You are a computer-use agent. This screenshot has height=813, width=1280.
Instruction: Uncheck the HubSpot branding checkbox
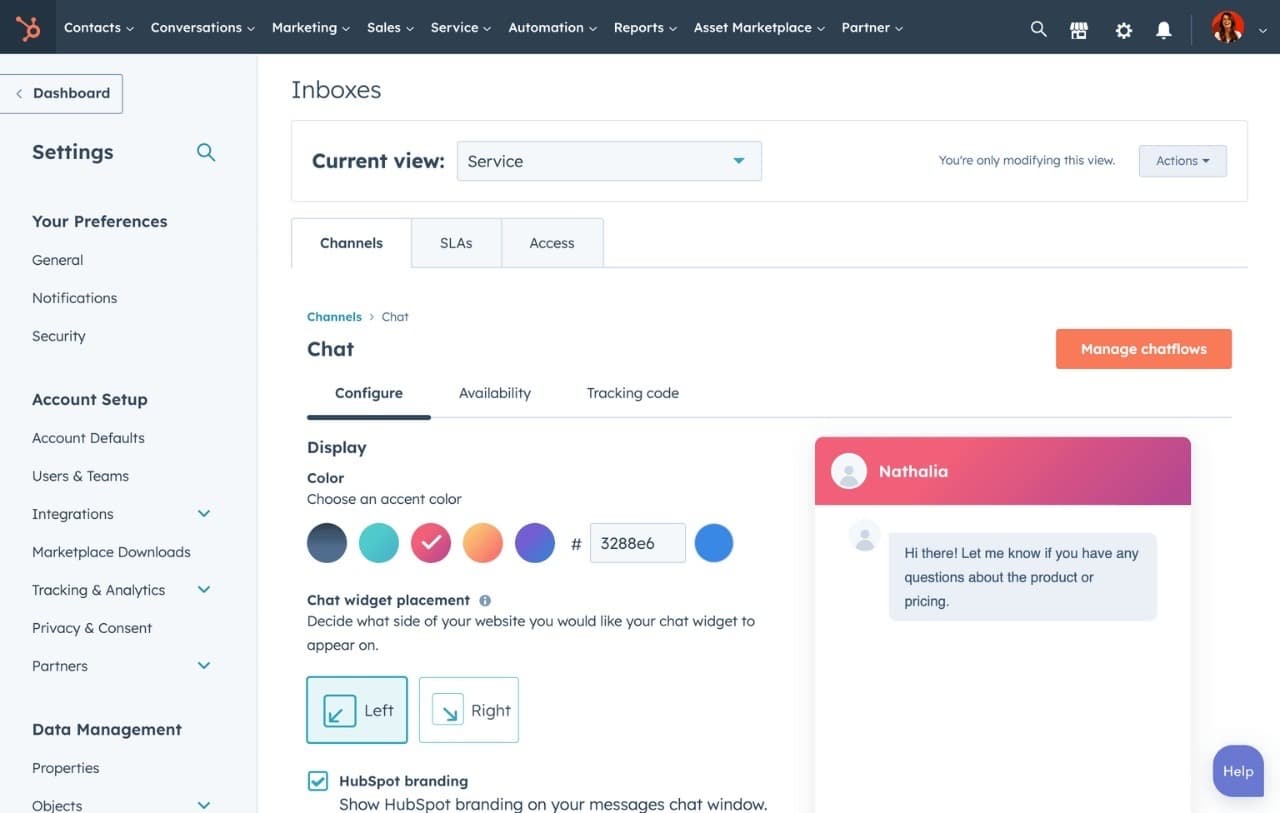tap(317, 780)
